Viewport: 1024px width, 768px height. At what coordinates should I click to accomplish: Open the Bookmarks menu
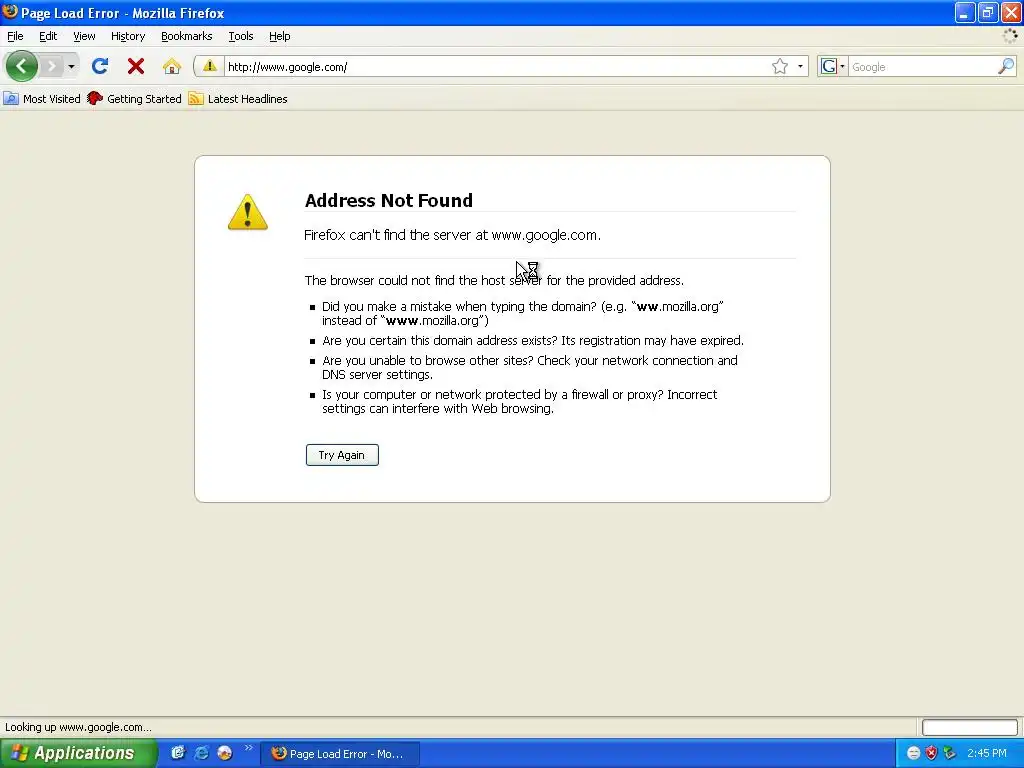pyautogui.click(x=187, y=37)
